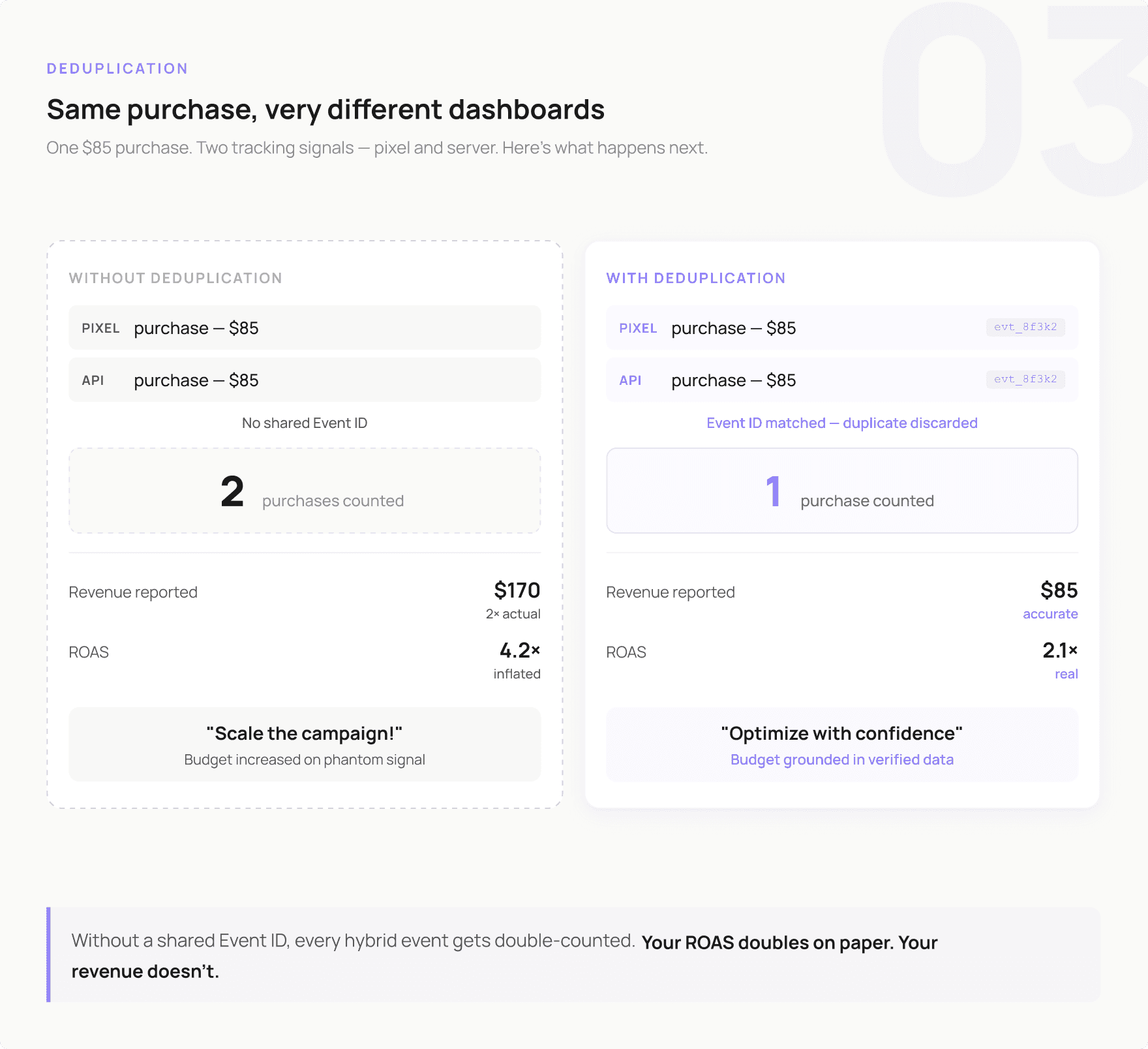This screenshot has width=1148, height=1049.
Task: Click the $85 revenue reported value
Action: [1059, 590]
